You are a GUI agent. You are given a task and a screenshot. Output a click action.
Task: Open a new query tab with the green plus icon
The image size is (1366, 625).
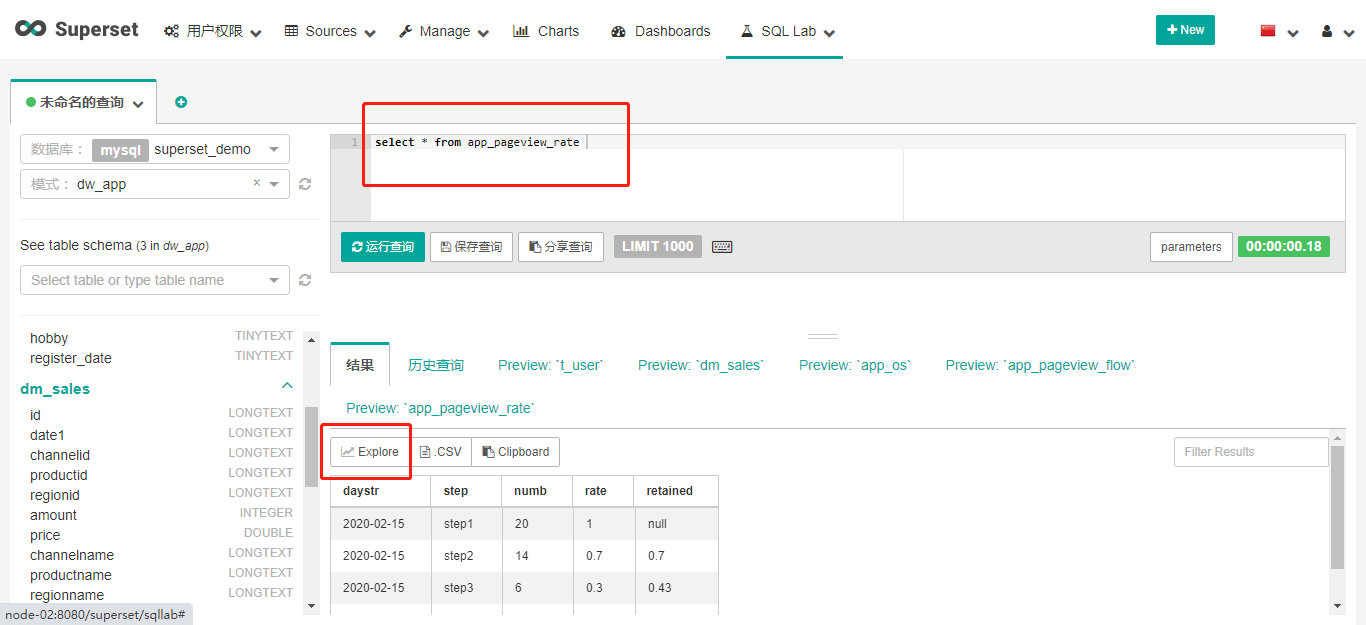(x=180, y=101)
